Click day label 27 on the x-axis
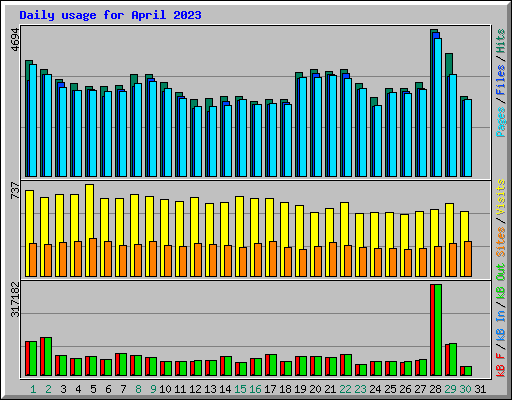The image size is (512, 400). pos(420,389)
